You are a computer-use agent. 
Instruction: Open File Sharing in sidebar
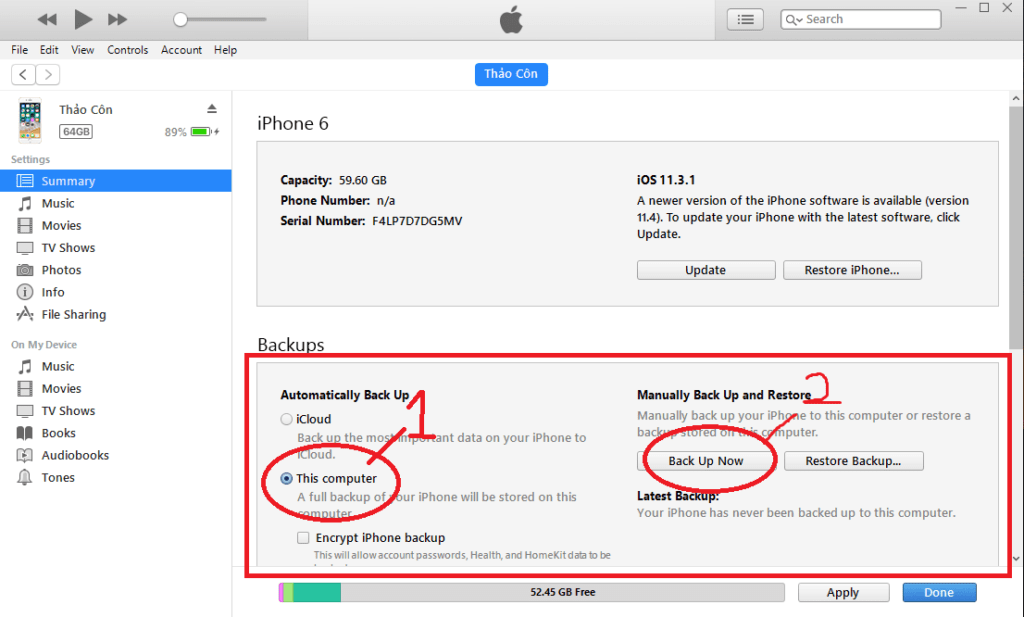click(74, 314)
